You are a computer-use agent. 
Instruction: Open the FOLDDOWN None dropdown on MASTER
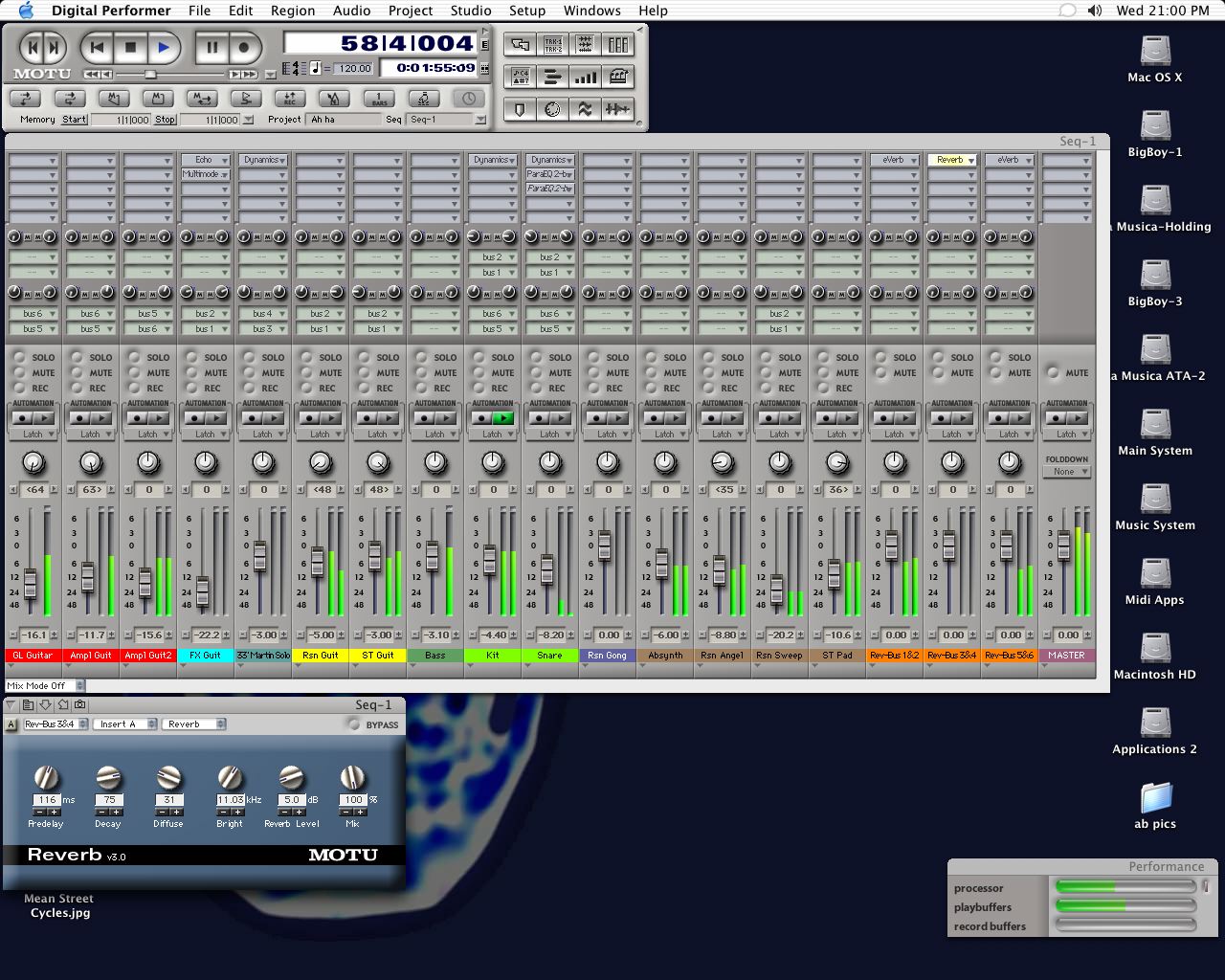(1067, 472)
